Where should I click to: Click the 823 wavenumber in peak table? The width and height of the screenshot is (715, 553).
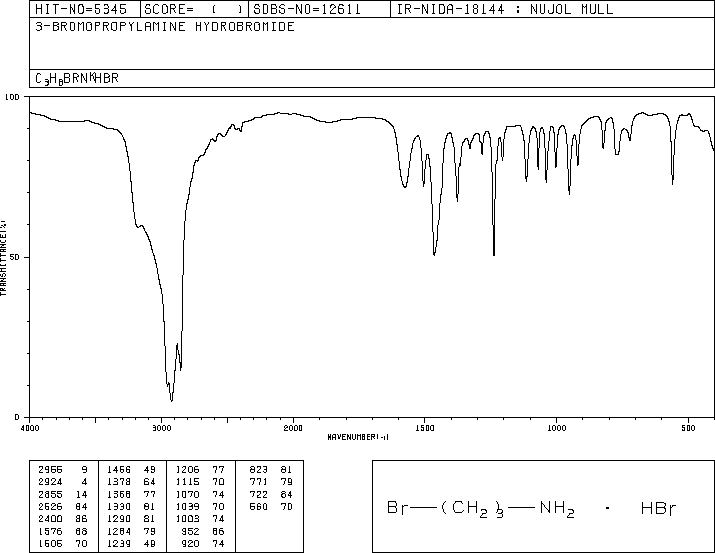pyautogui.click(x=259, y=470)
